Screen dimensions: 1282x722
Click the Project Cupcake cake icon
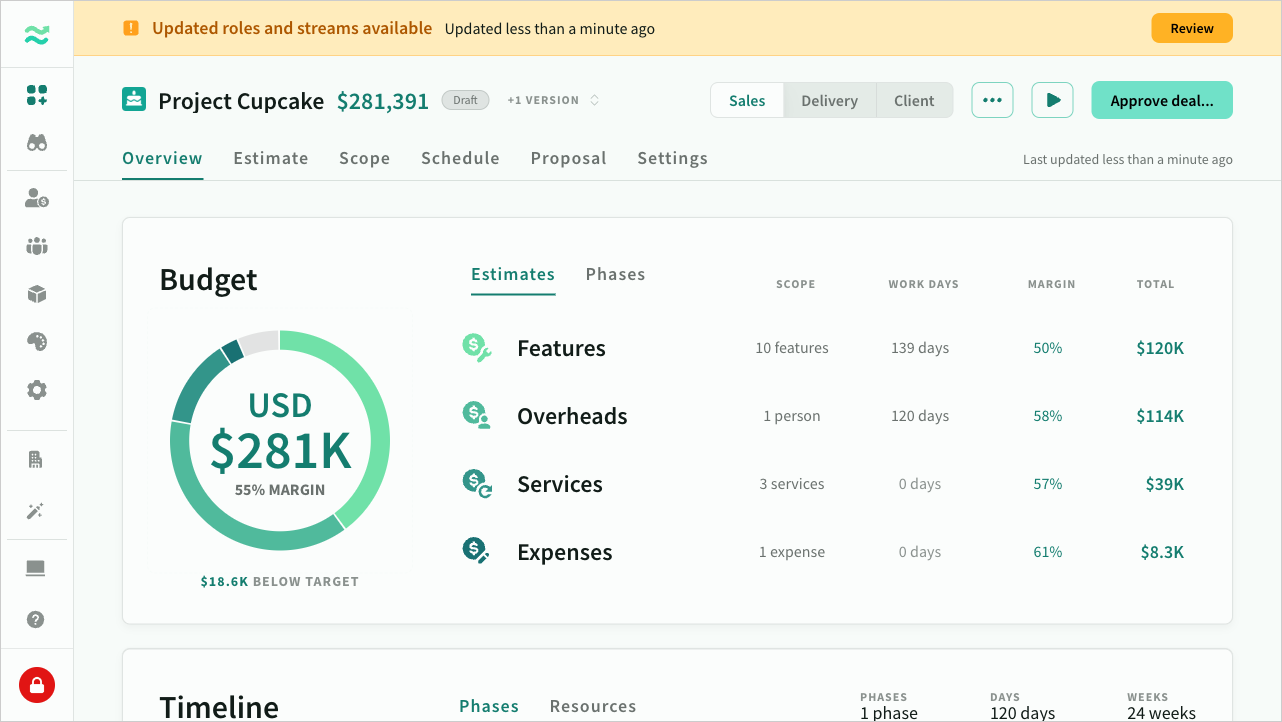tap(134, 100)
